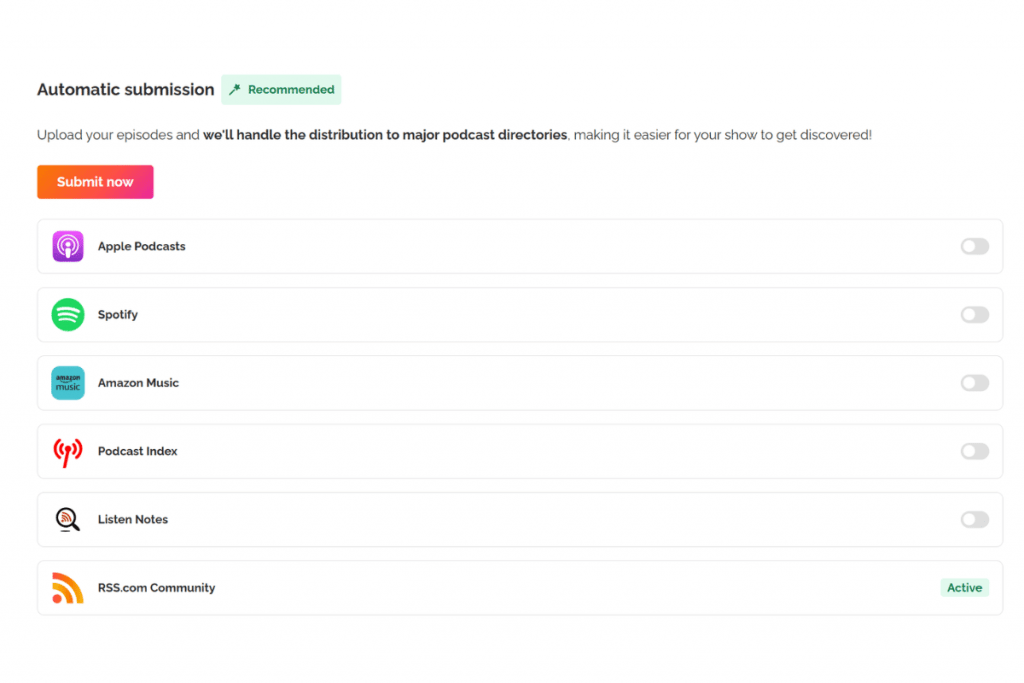Viewport: 1024px width, 683px height.
Task: Click the green Spotify logo icon
Action: point(68,315)
